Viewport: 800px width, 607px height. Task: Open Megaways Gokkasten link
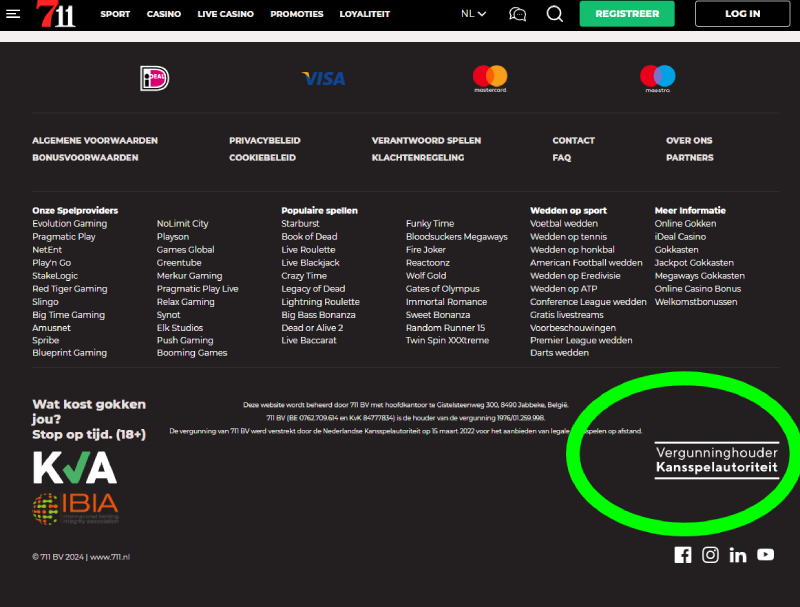pyautogui.click(x=699, y=275)
